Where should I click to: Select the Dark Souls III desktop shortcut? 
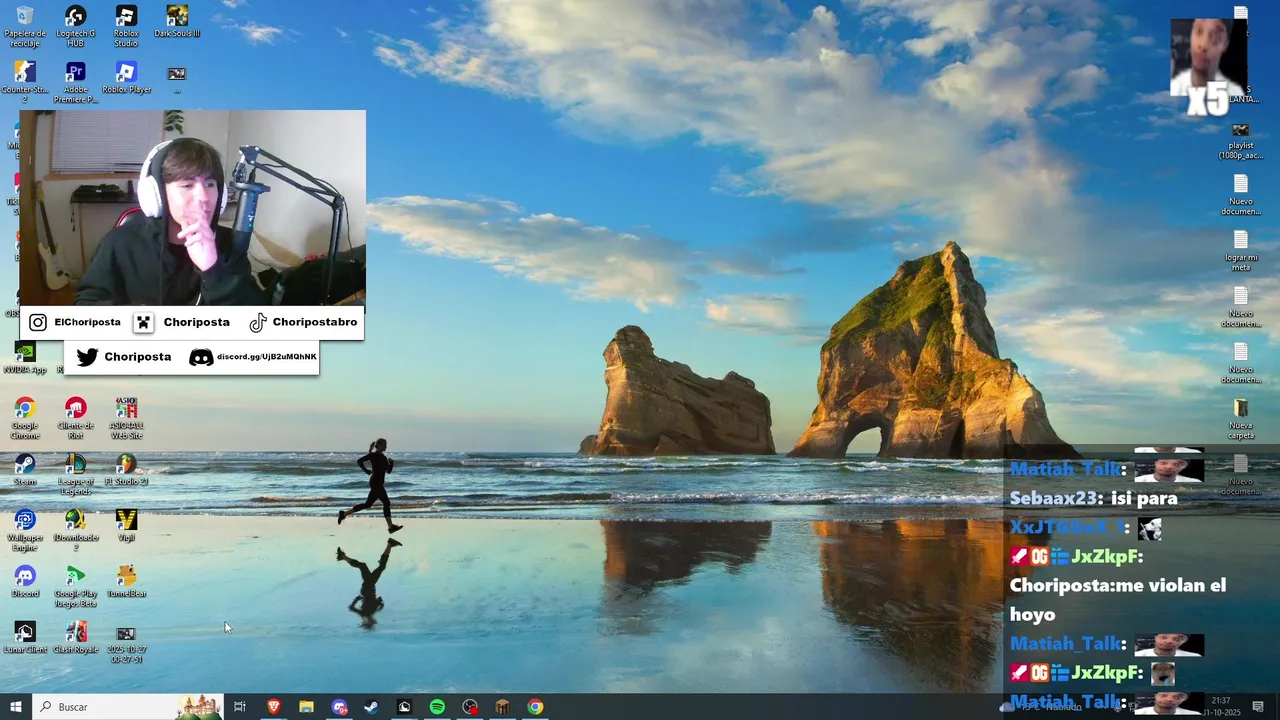coord(177,22)
